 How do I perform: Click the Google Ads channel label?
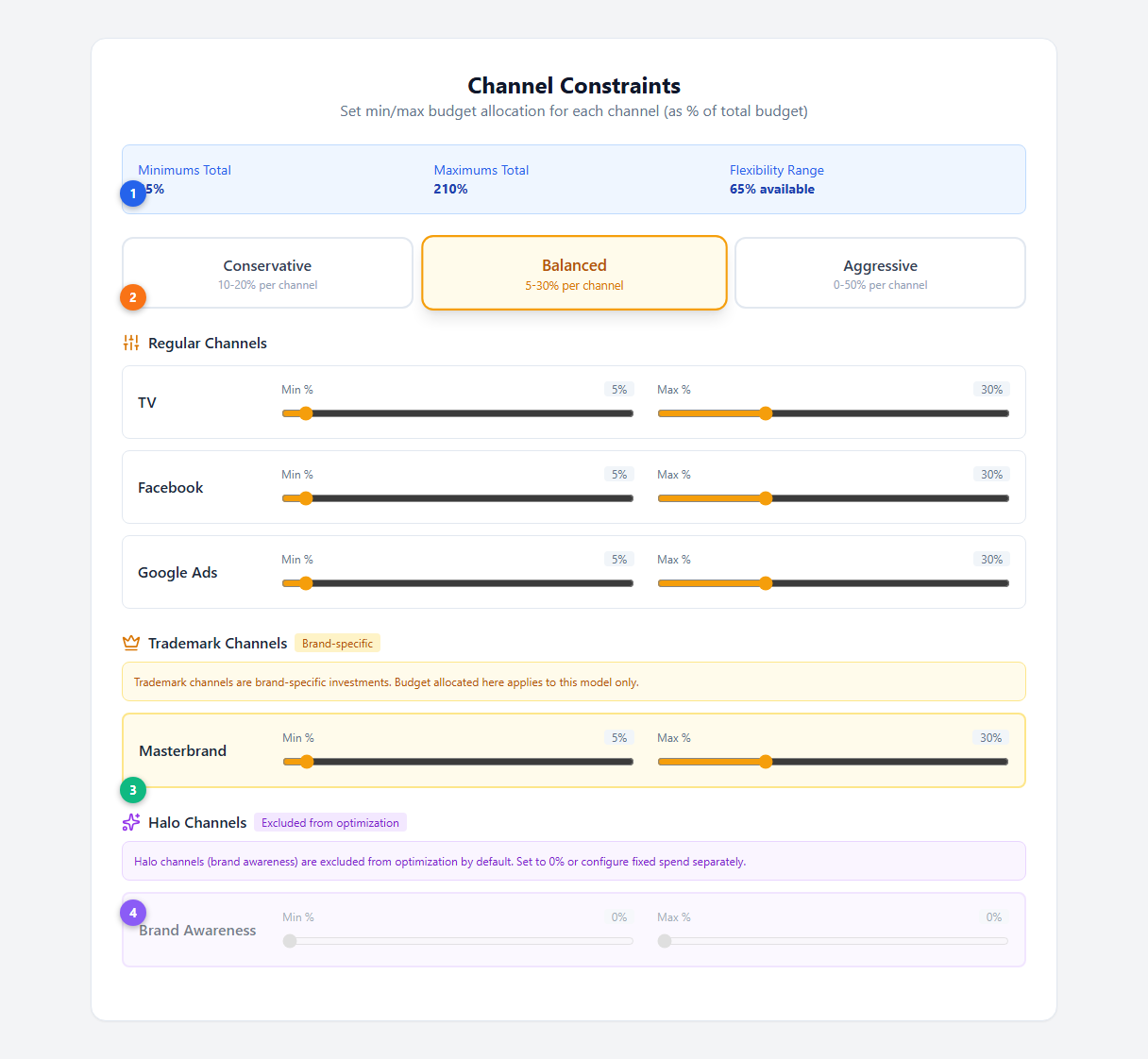(x=177, y=572)
